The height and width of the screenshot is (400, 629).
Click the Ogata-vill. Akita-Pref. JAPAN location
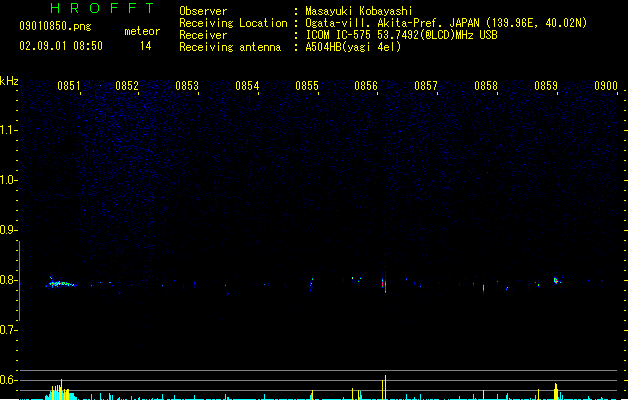(446, 23)
